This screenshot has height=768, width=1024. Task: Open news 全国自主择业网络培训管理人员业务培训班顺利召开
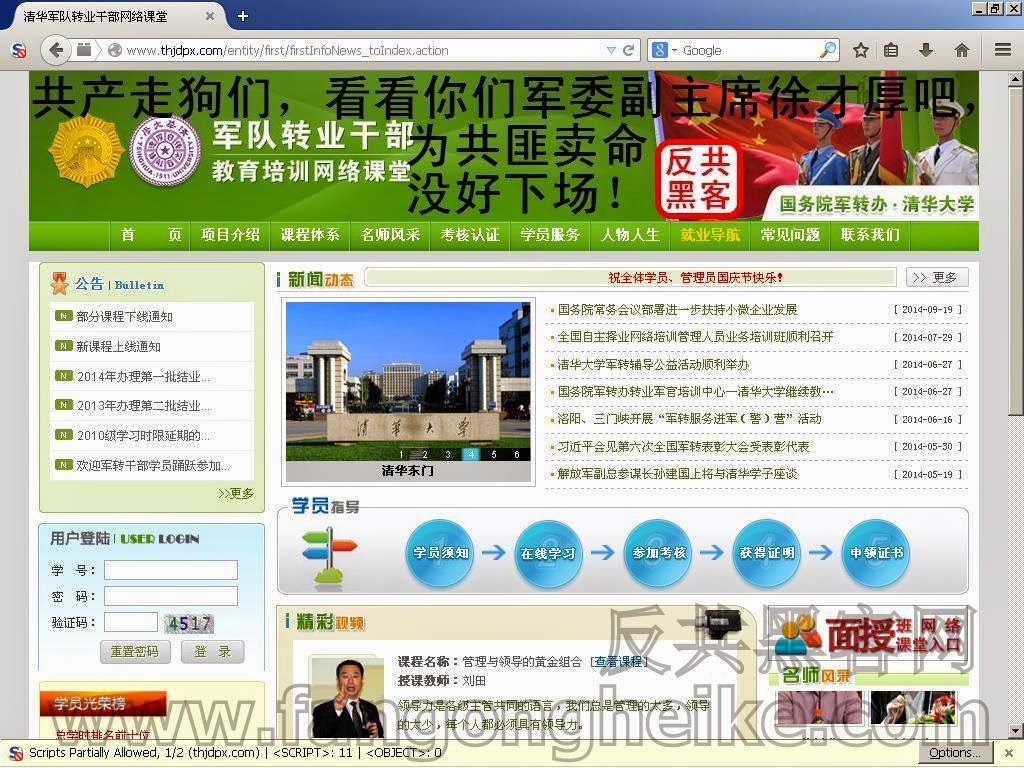(696, 337)
